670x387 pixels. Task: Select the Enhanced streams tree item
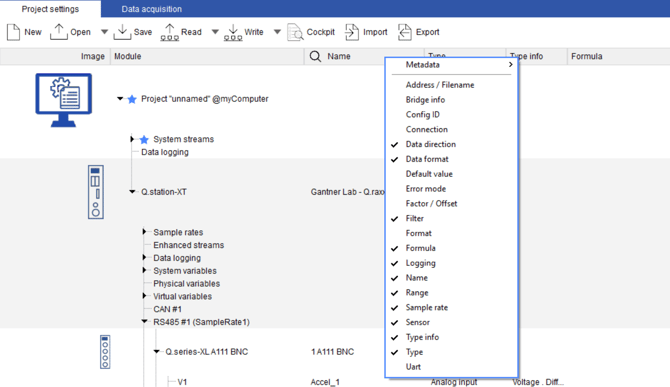[188, 245]
